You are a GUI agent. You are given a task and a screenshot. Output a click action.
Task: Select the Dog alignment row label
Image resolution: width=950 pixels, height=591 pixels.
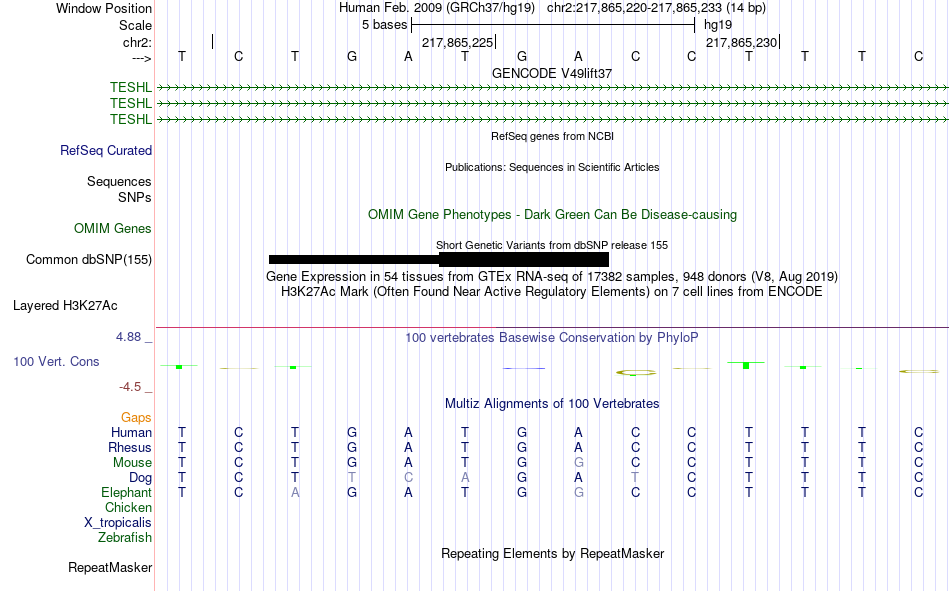click(x=141, y=478)
